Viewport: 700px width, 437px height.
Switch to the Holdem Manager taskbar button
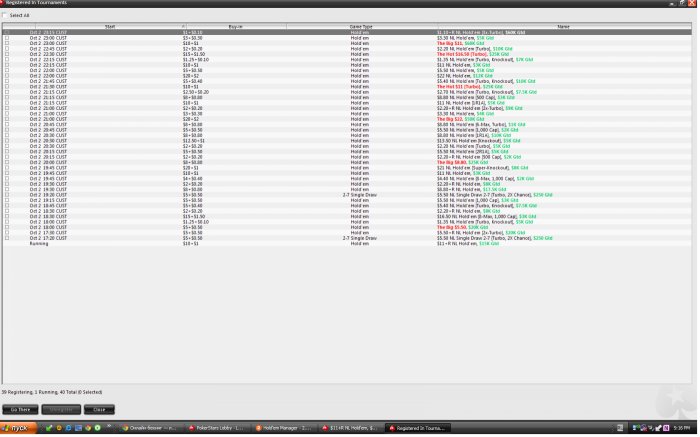point(284,429)
